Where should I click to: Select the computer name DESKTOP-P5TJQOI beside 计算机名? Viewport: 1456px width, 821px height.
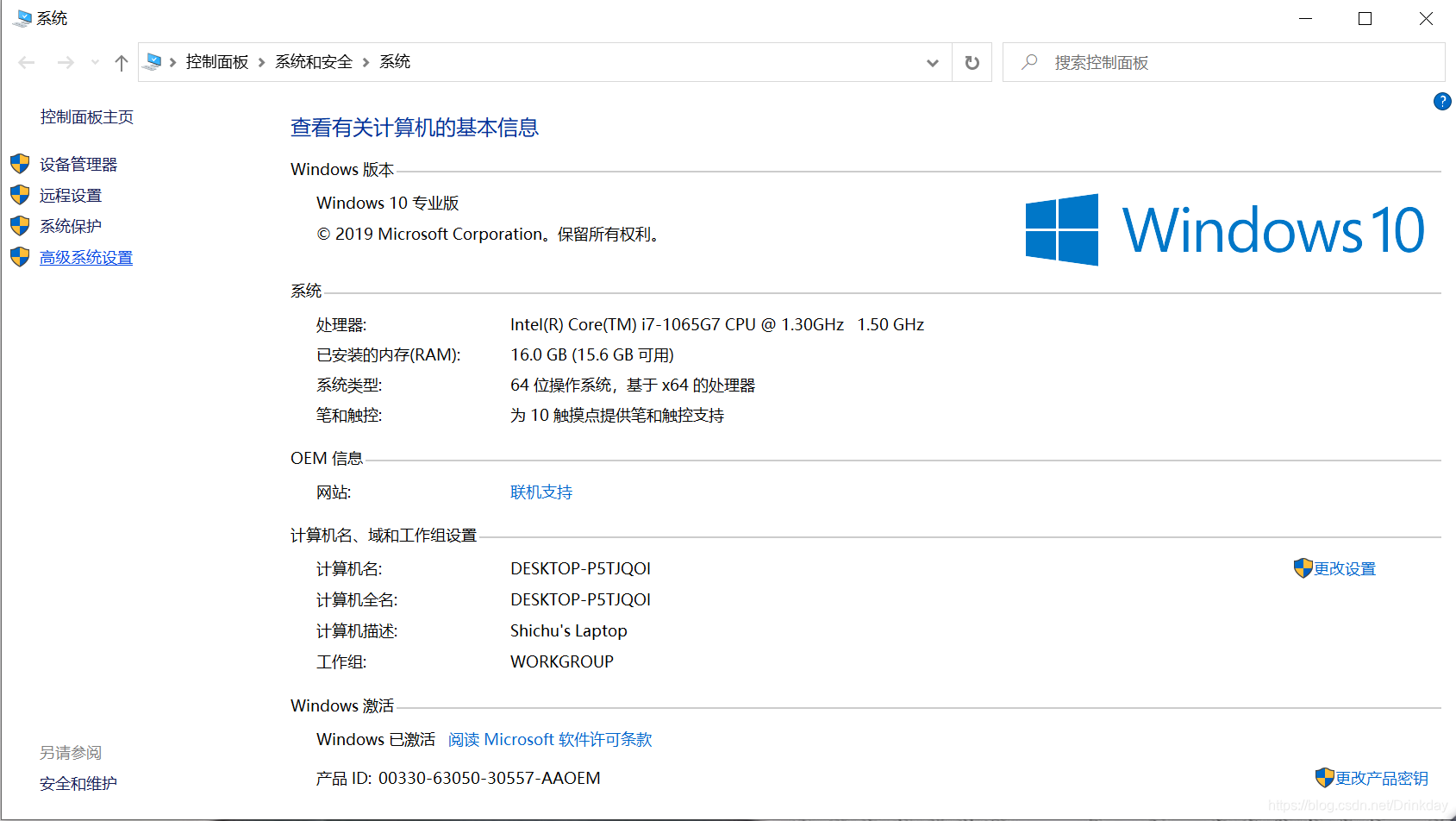tap(581, 569)
